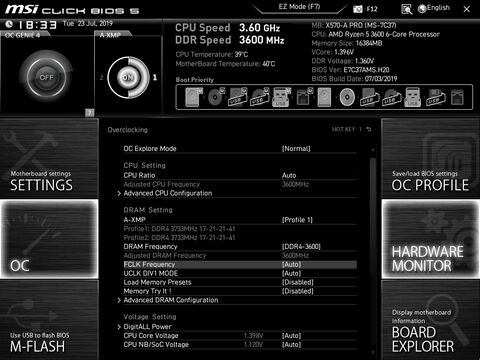480x360 pixels.
Task: Click the HOT KEY label
Action: click(343, 129)
